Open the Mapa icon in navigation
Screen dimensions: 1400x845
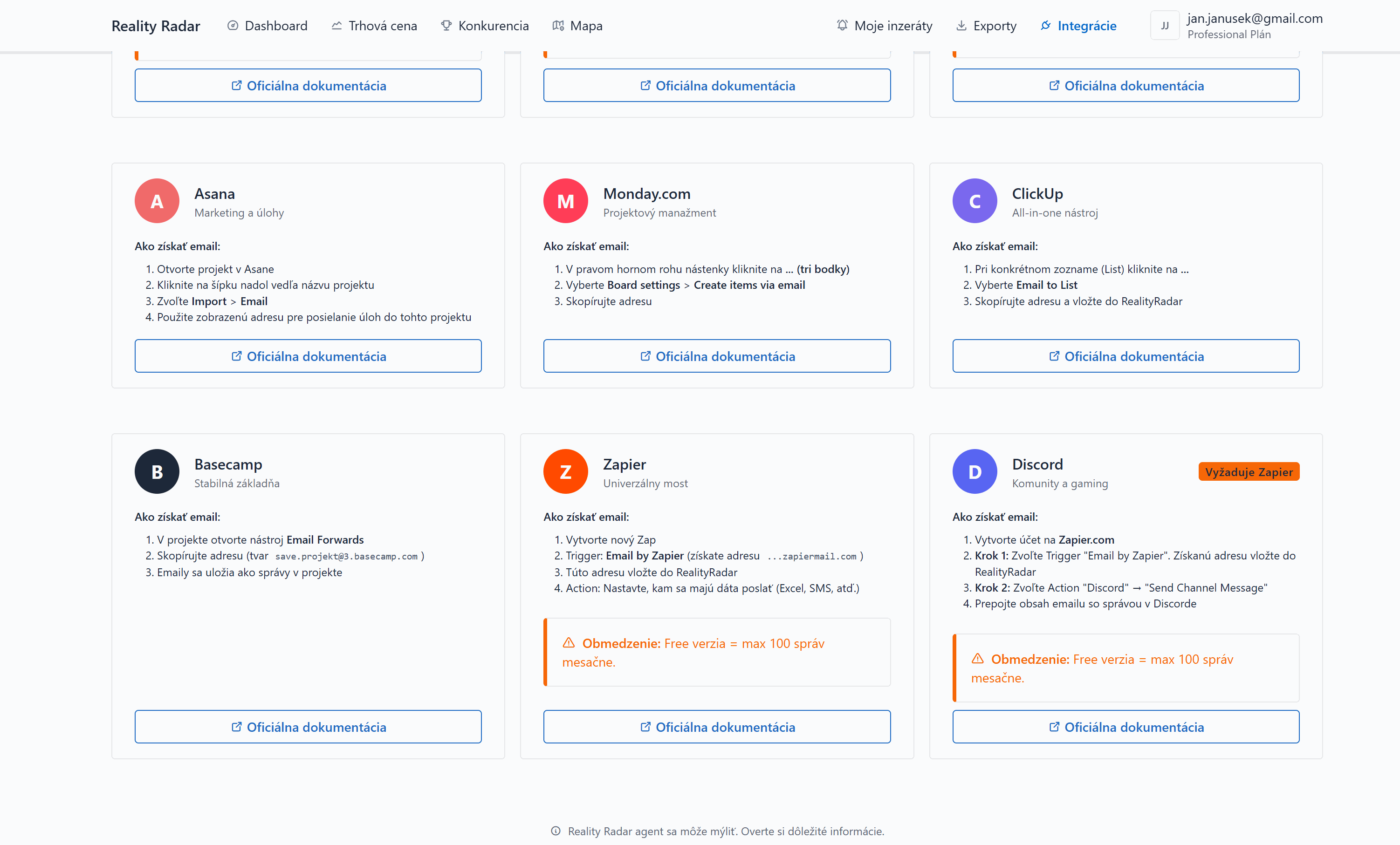[558, 26]
